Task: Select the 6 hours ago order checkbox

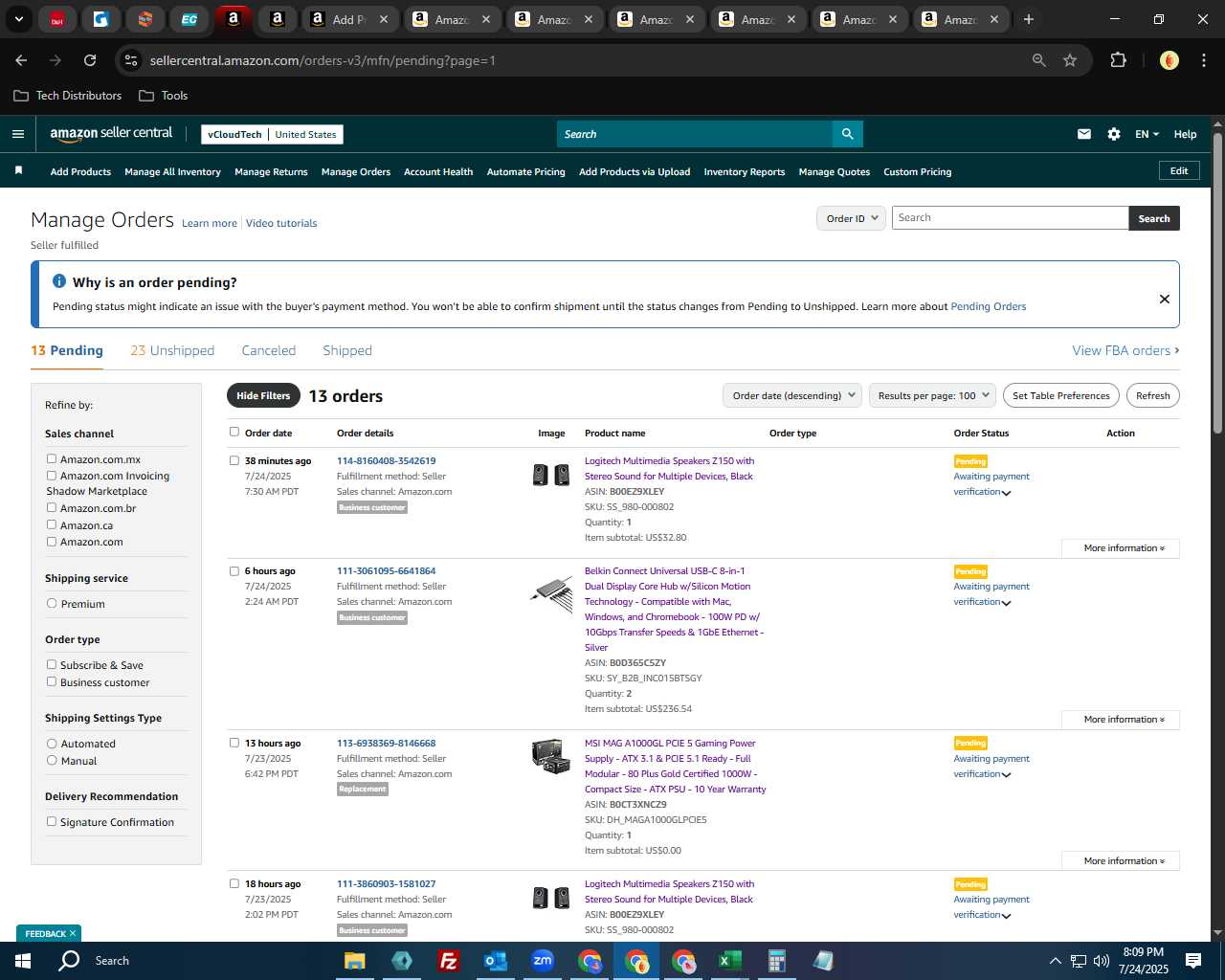Action: coord(234,570)
